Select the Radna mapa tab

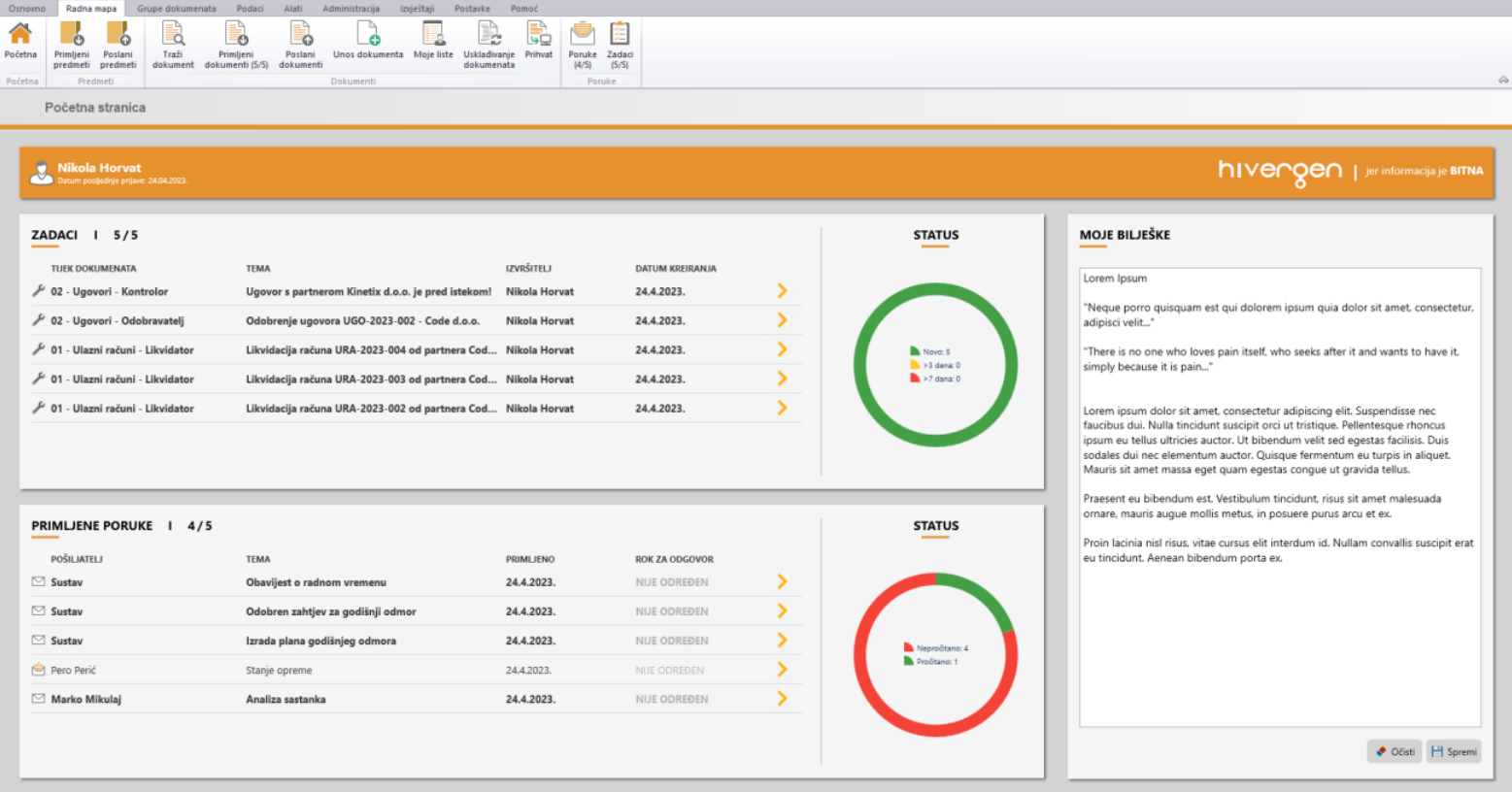point(91,9)
